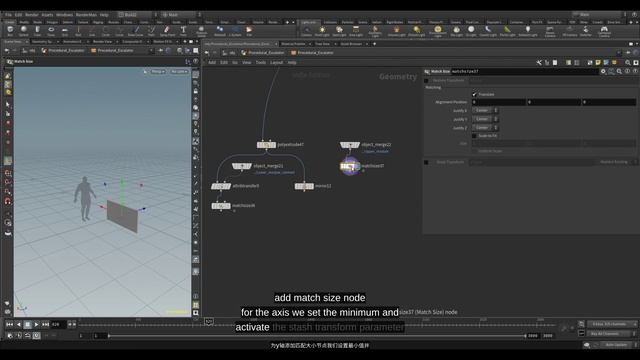The width and height of the screenshot is (640, 360).
Task: Click the green Y-axis transform handle
Action: point(122,182)
